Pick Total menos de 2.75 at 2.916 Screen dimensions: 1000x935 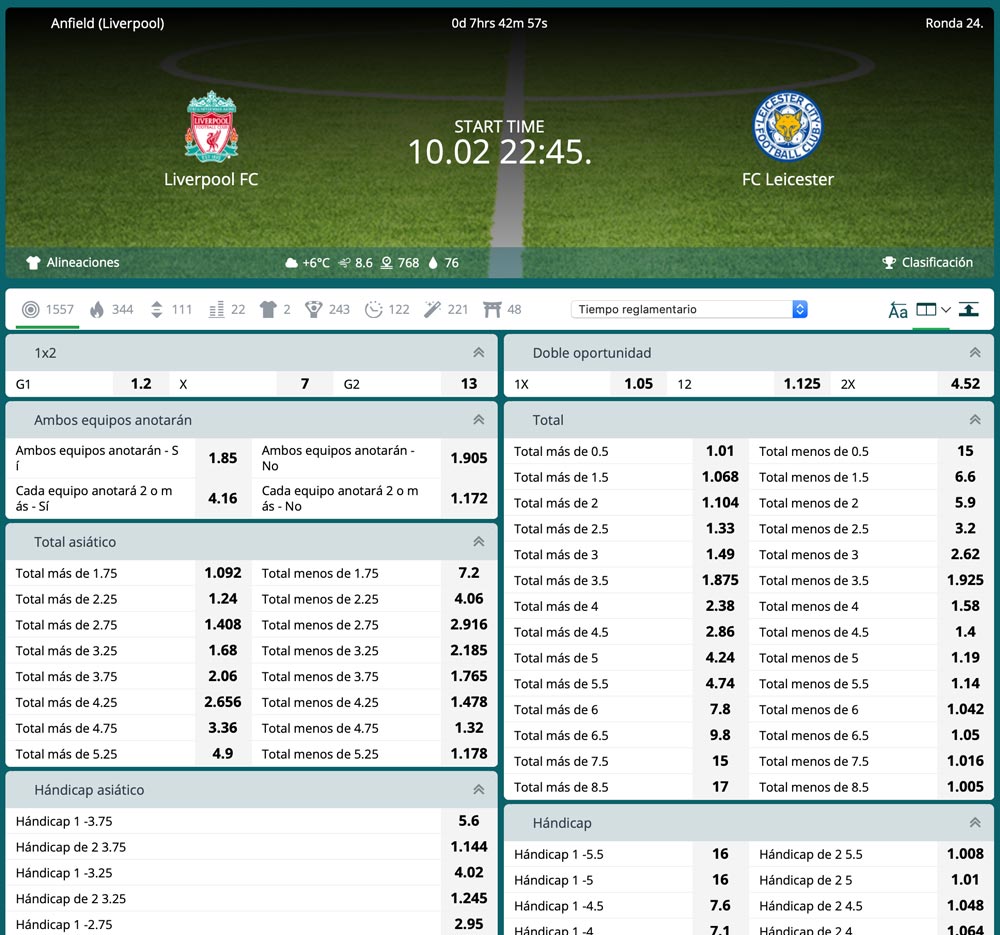pyautogui.click(x=469, y=625)
